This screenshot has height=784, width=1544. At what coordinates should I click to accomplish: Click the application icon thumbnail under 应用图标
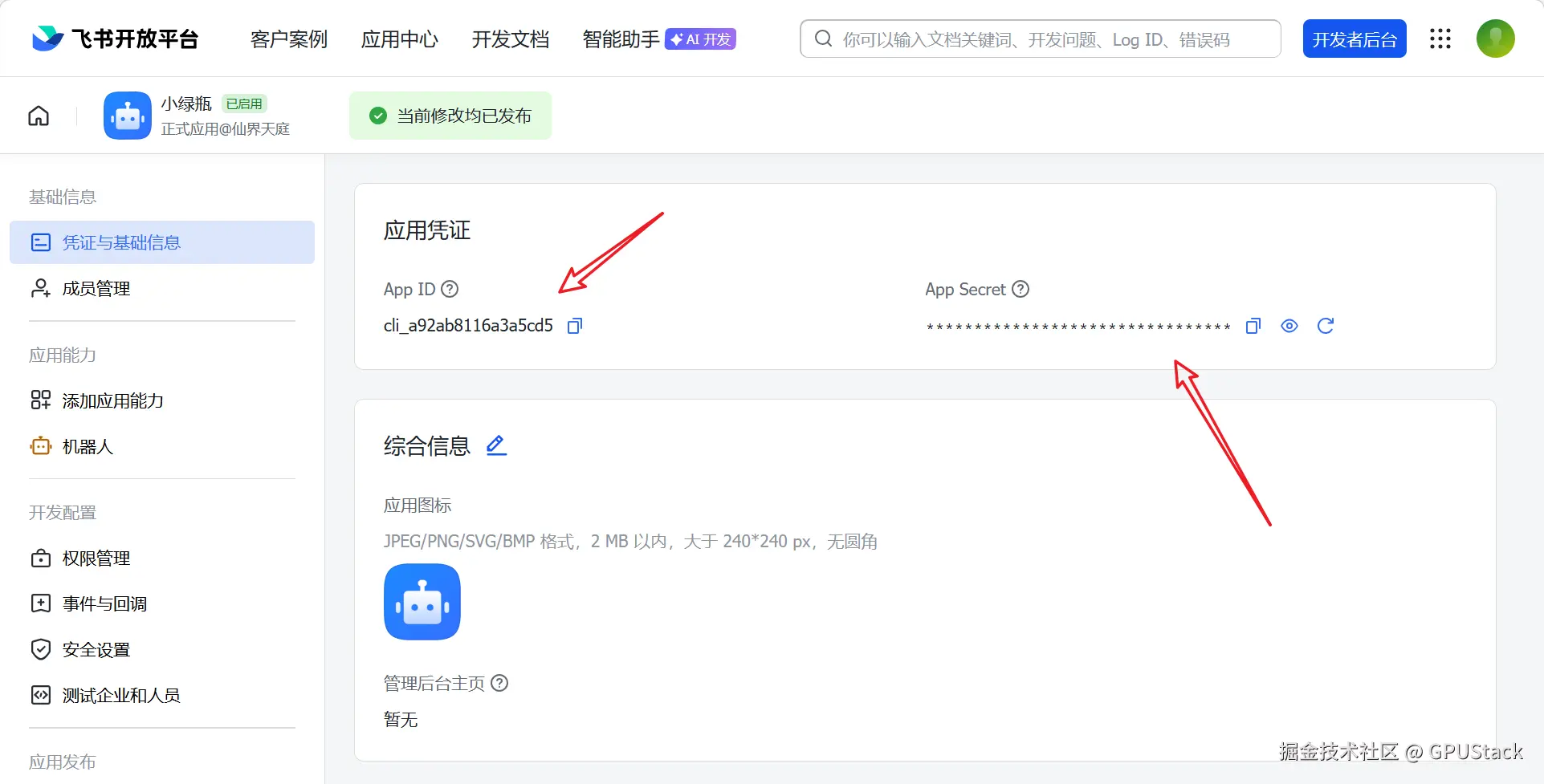tap(422, 602)
